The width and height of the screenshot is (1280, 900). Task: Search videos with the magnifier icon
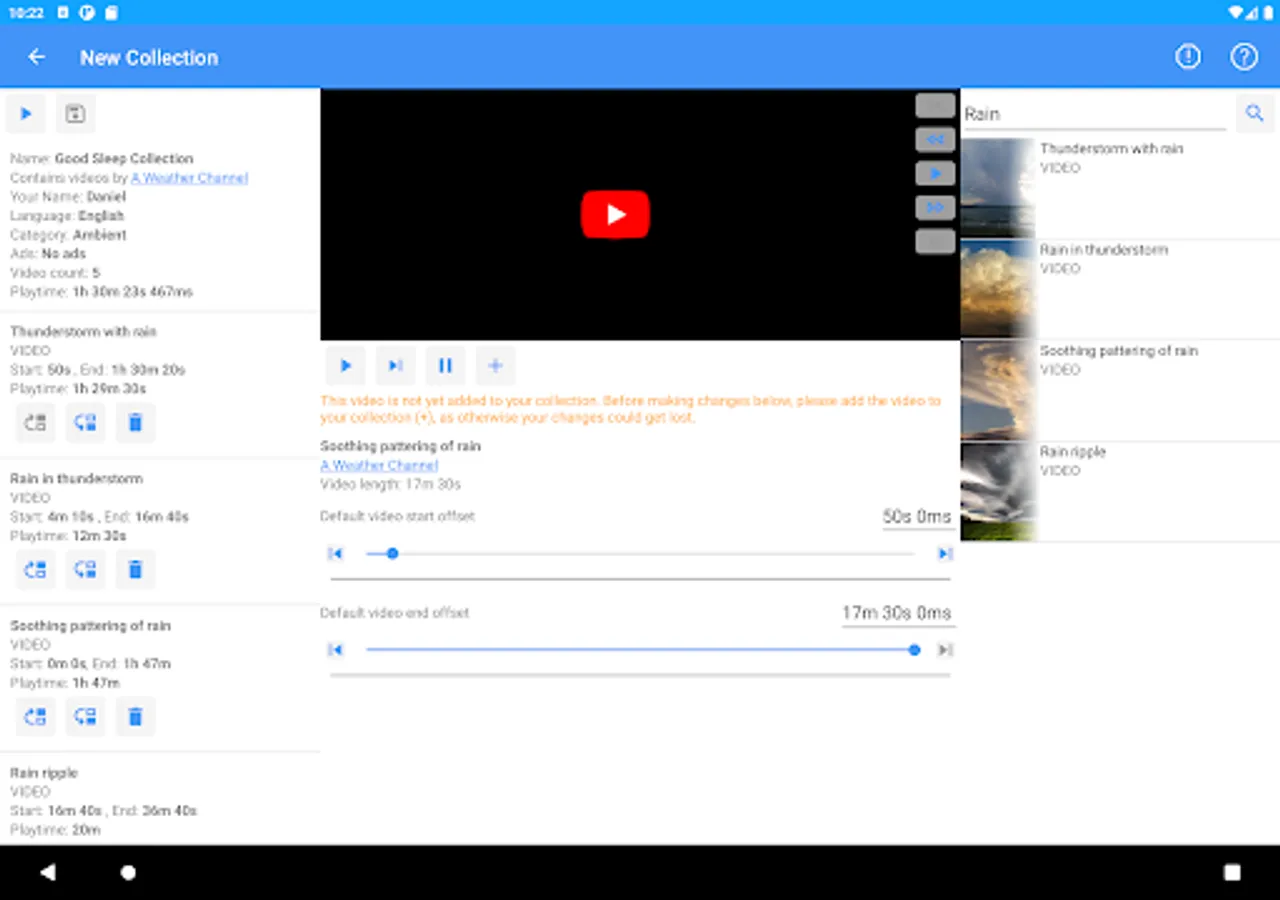coord(1254,113)
